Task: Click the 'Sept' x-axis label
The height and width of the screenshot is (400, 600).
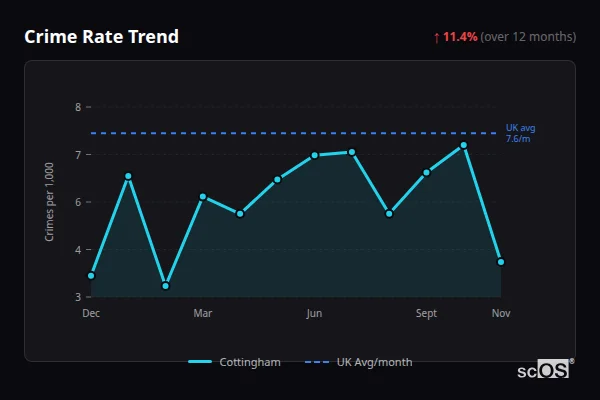Action: [x=426, y=313]
